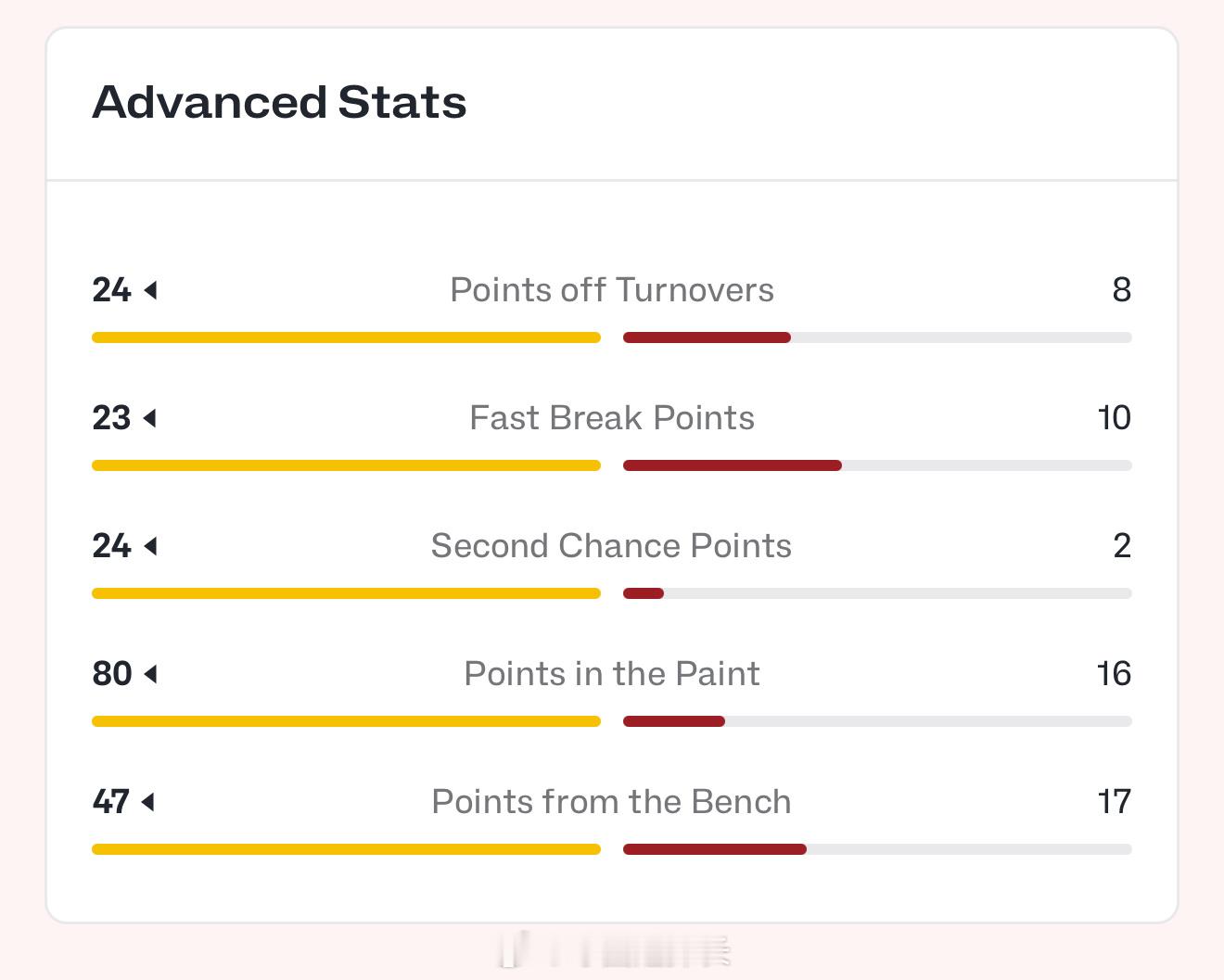Click the yellow Points off Turnovers bar
Viewport: 1224px width, 980px height.
(346, 337)
